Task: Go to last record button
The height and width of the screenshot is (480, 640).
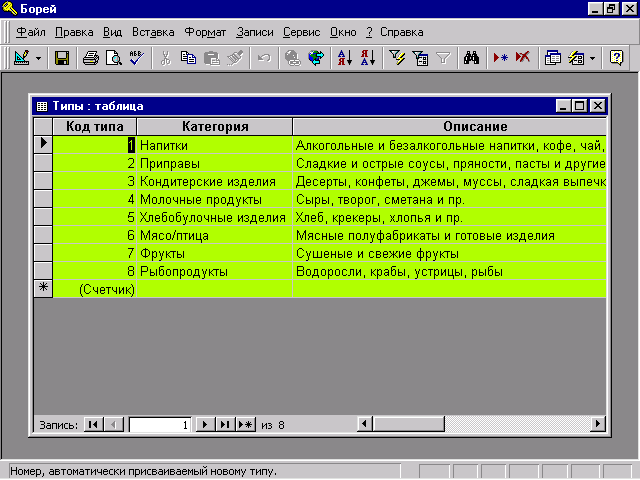Action: (225, 424)
